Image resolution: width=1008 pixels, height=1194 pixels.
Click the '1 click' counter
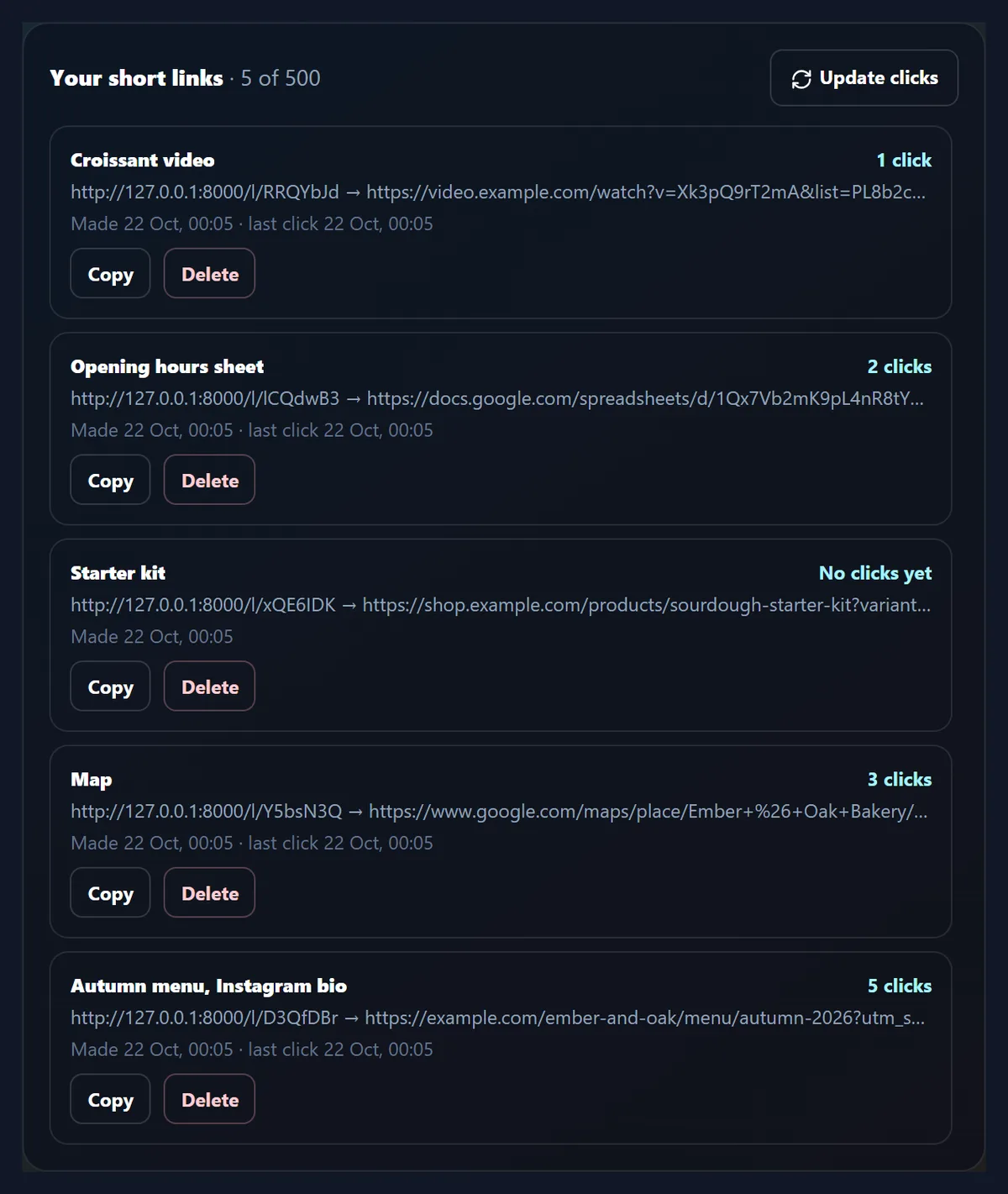point(904,160)
